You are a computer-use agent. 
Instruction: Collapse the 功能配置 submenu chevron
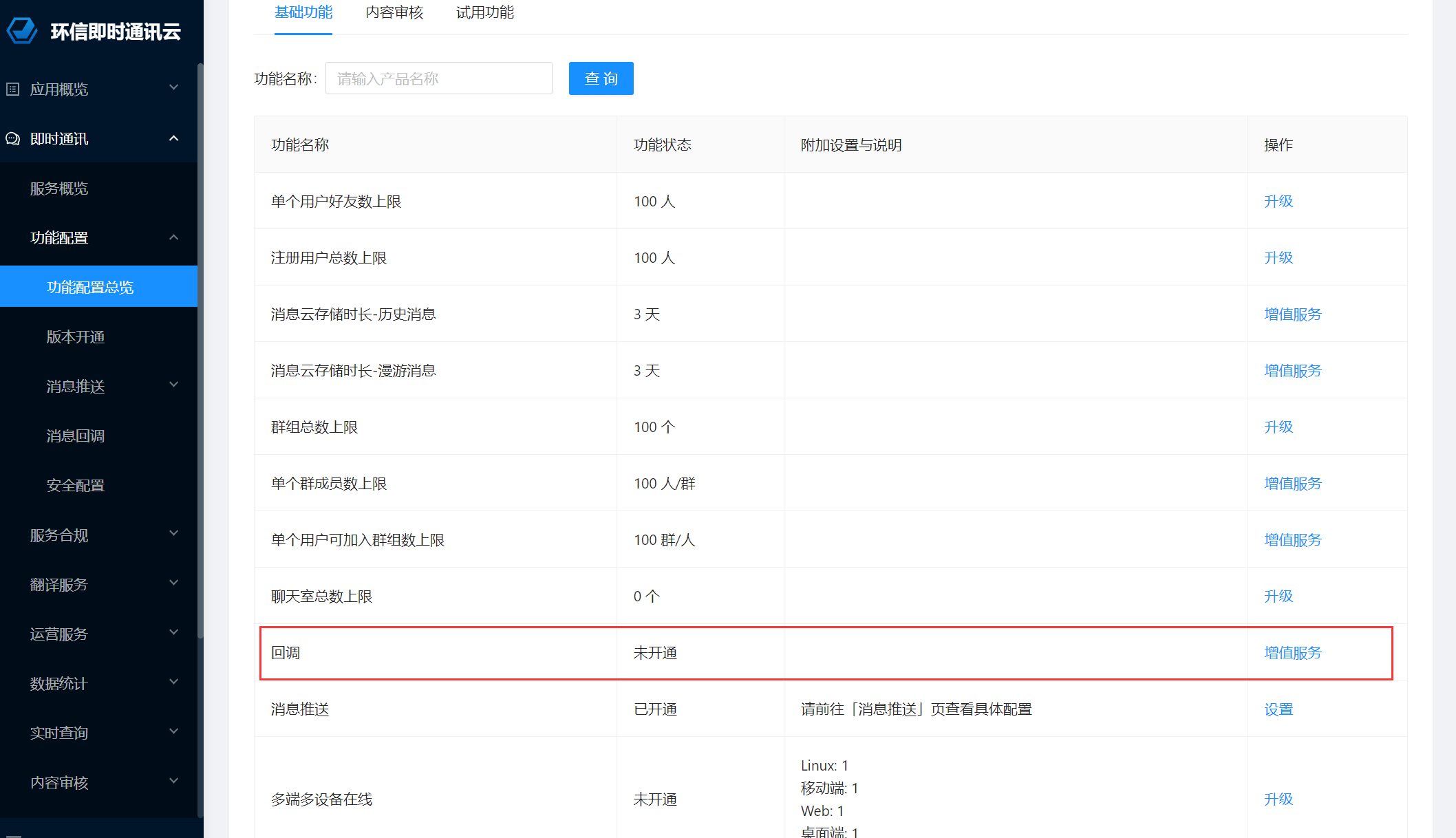click(x=173, y=237)
